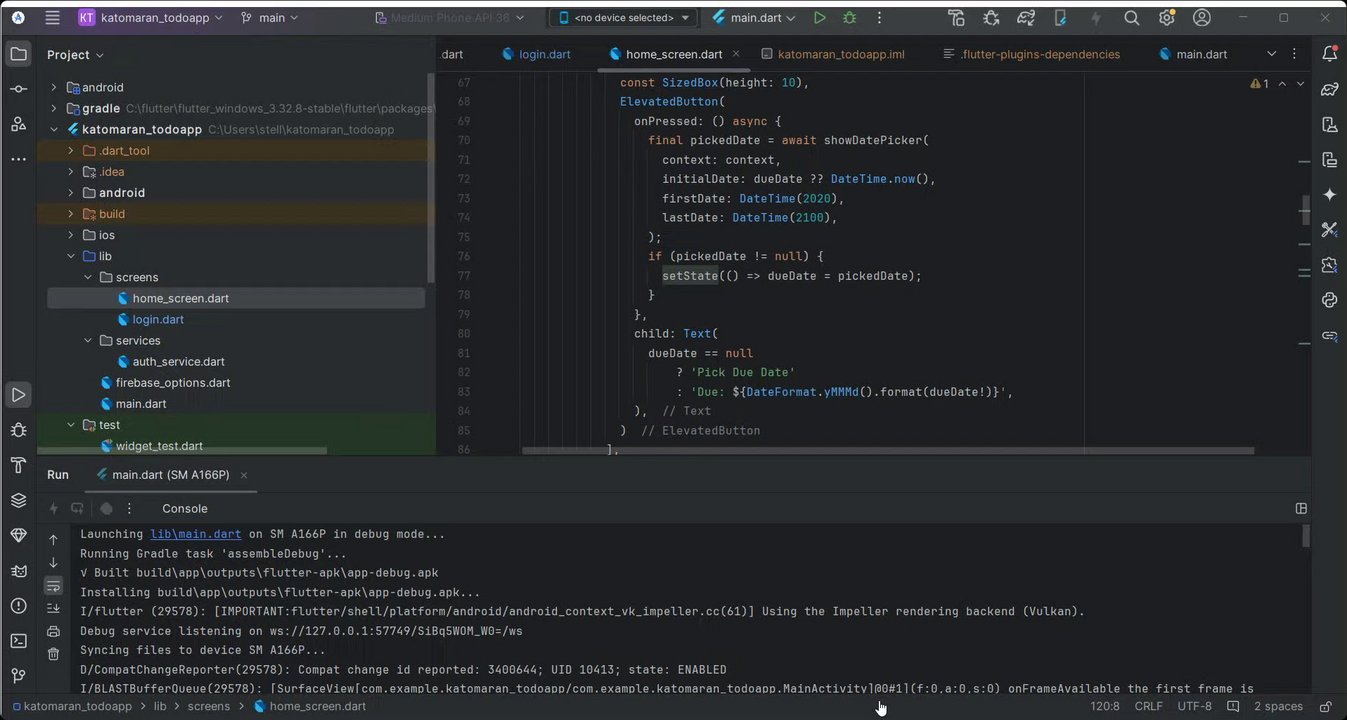Click the green Run button in toolbar
Viewport: 1347px width, 720px height.
coord(820,18)
